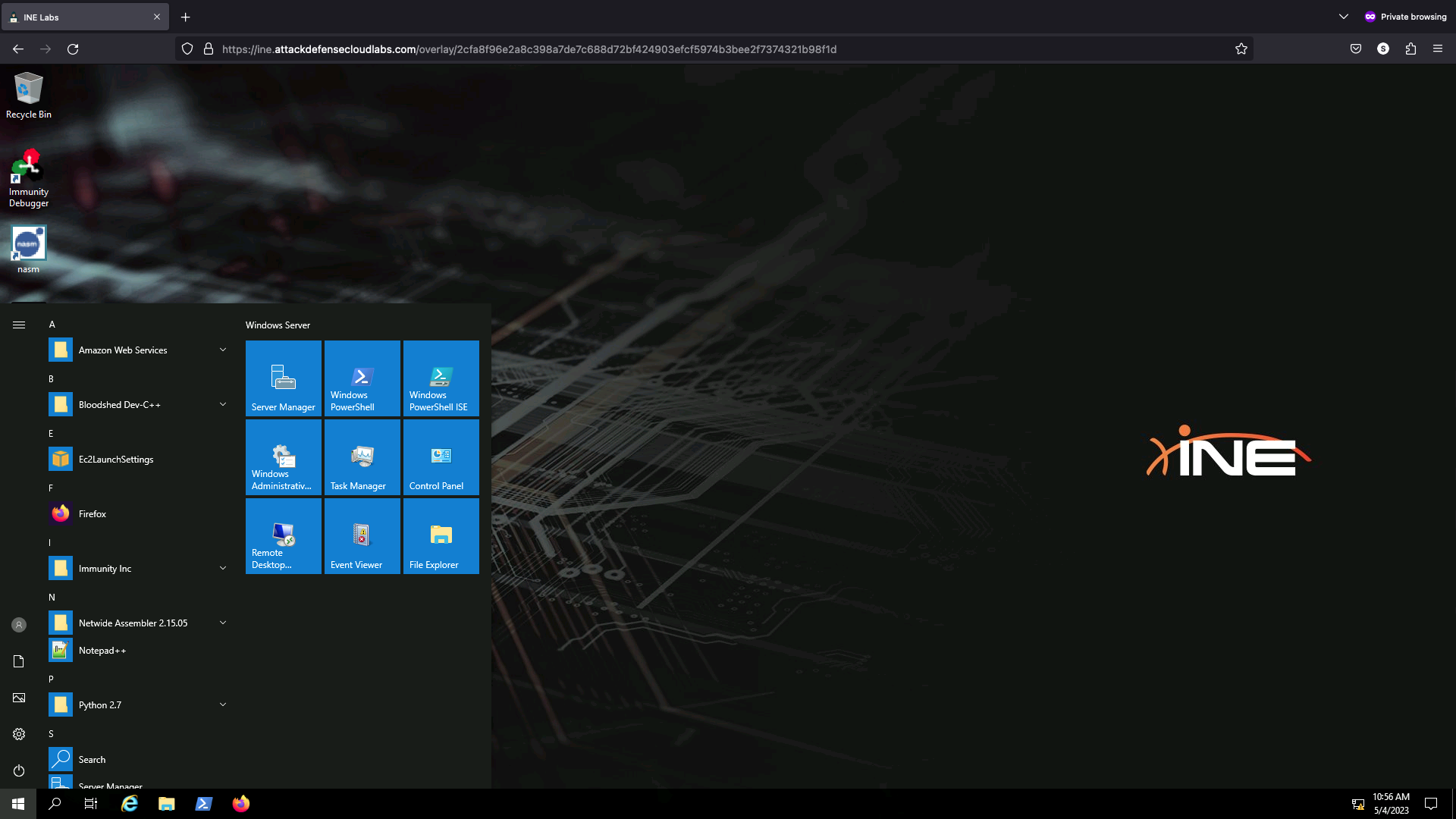Open Settings from the Start sidebar gear
This screenshot has width=1456, height=819.
click(19, 734)
